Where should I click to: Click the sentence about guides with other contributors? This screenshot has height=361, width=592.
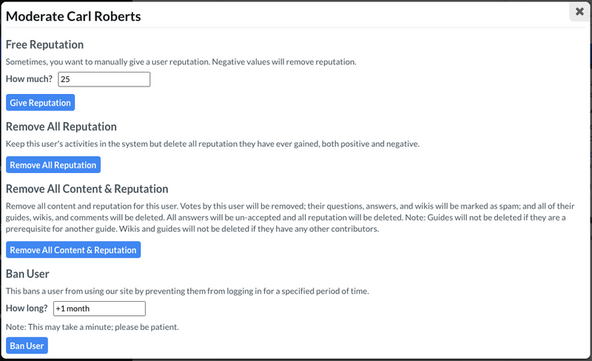click(x=249, y=229)
